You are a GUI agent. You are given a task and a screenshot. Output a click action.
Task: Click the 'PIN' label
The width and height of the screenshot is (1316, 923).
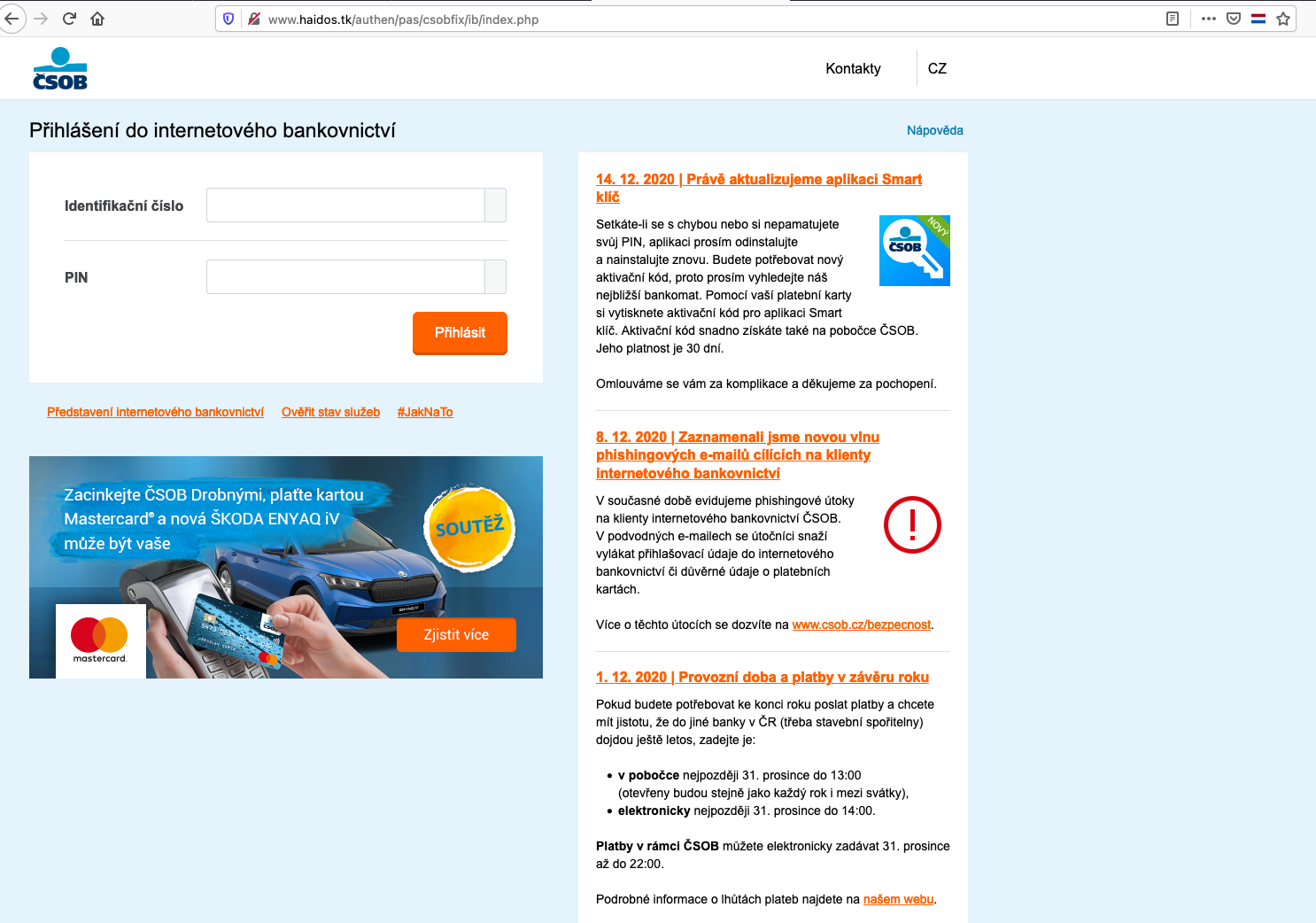[x=76, y=277]
